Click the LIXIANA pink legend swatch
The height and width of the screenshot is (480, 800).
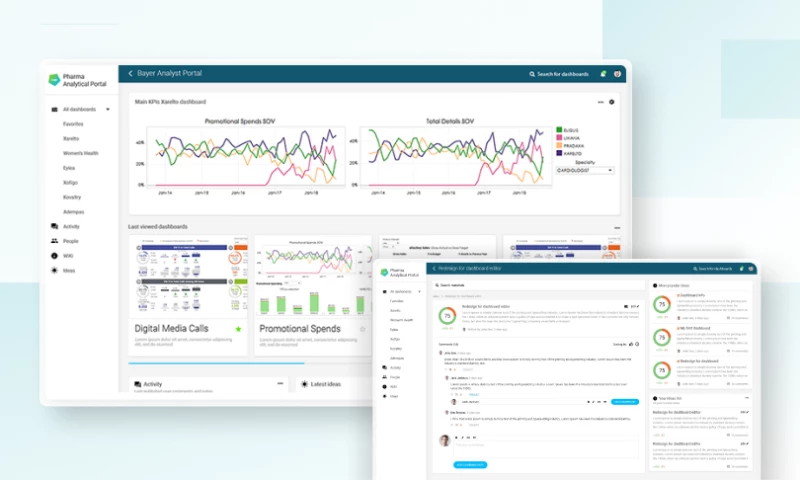559,138
